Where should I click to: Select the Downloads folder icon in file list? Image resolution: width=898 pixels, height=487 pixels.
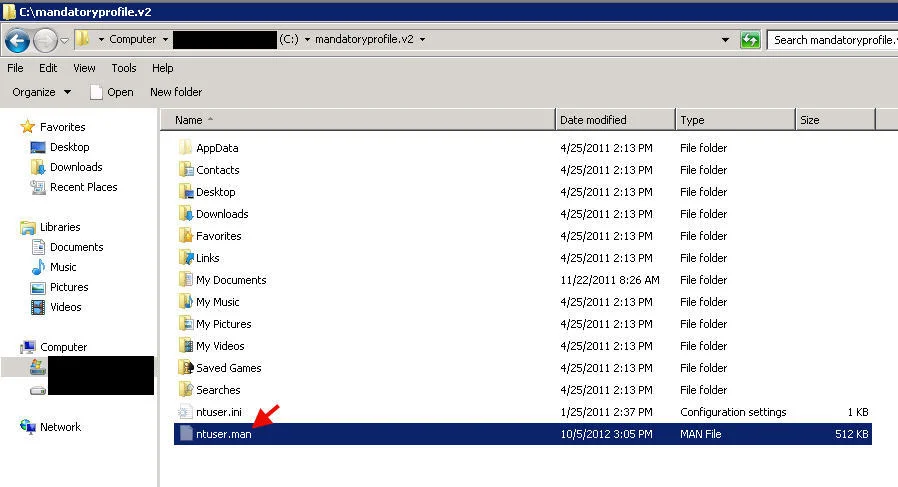click(186, 213)
